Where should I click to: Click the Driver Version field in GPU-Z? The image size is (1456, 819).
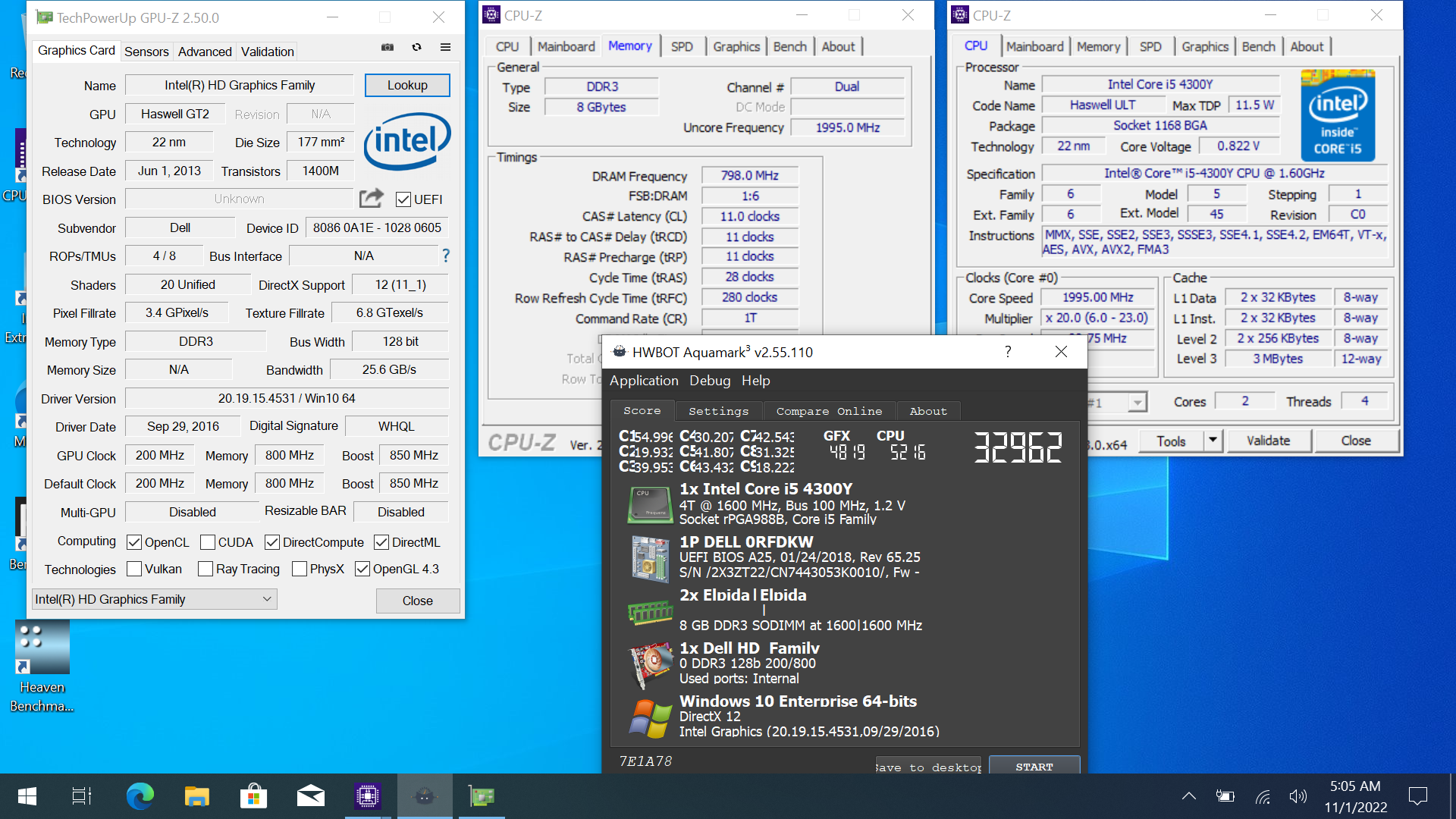click(287, 398)
